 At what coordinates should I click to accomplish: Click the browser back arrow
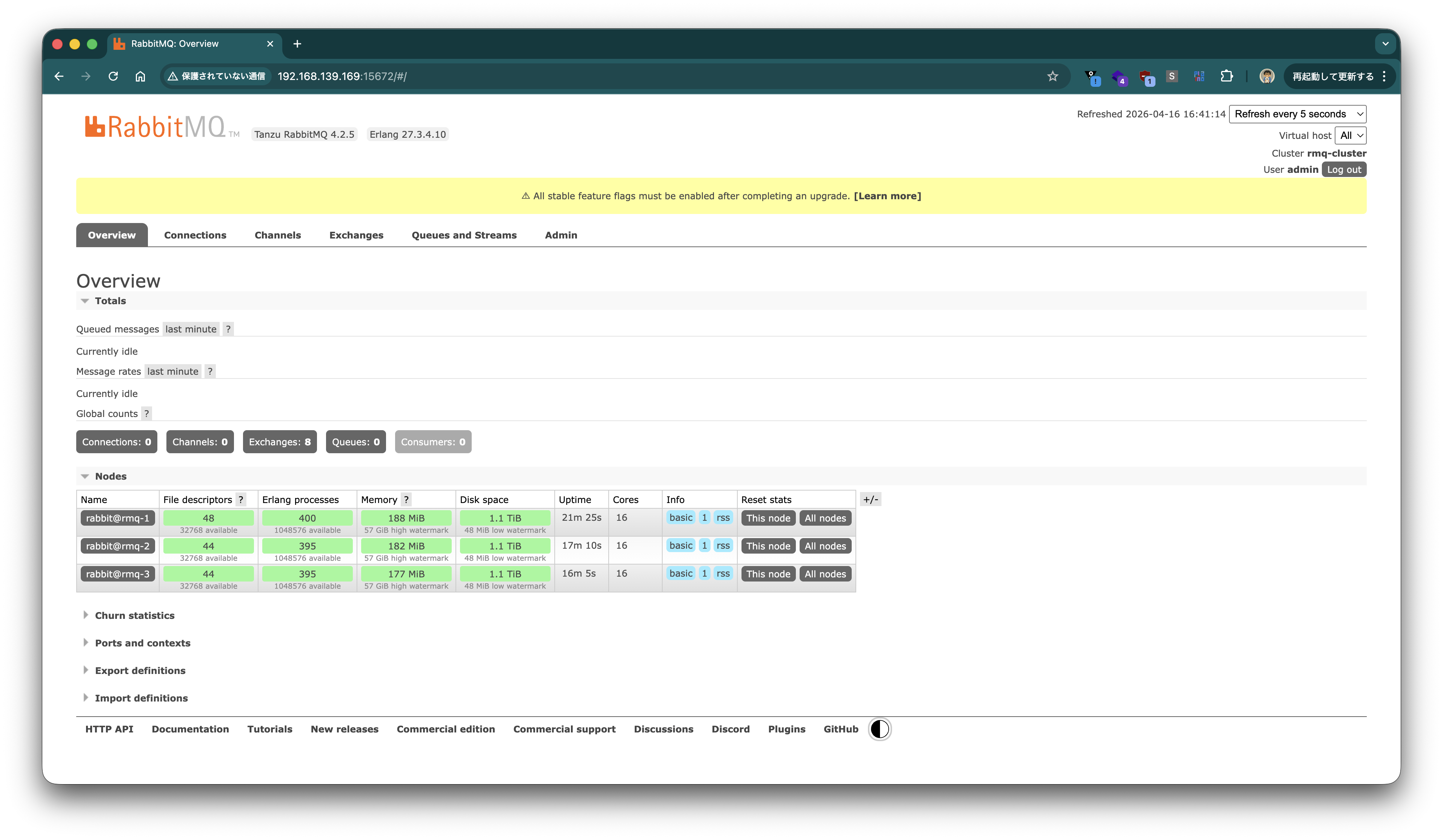(59, 76)
